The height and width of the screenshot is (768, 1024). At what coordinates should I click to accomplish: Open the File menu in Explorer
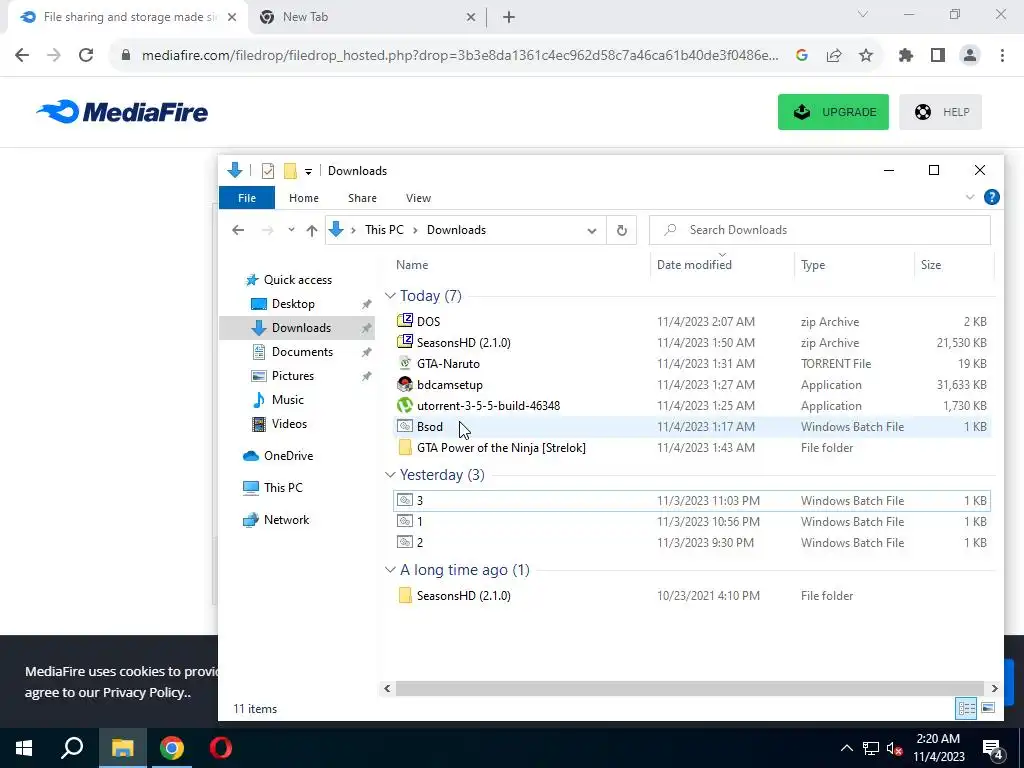tap(247, 198)
